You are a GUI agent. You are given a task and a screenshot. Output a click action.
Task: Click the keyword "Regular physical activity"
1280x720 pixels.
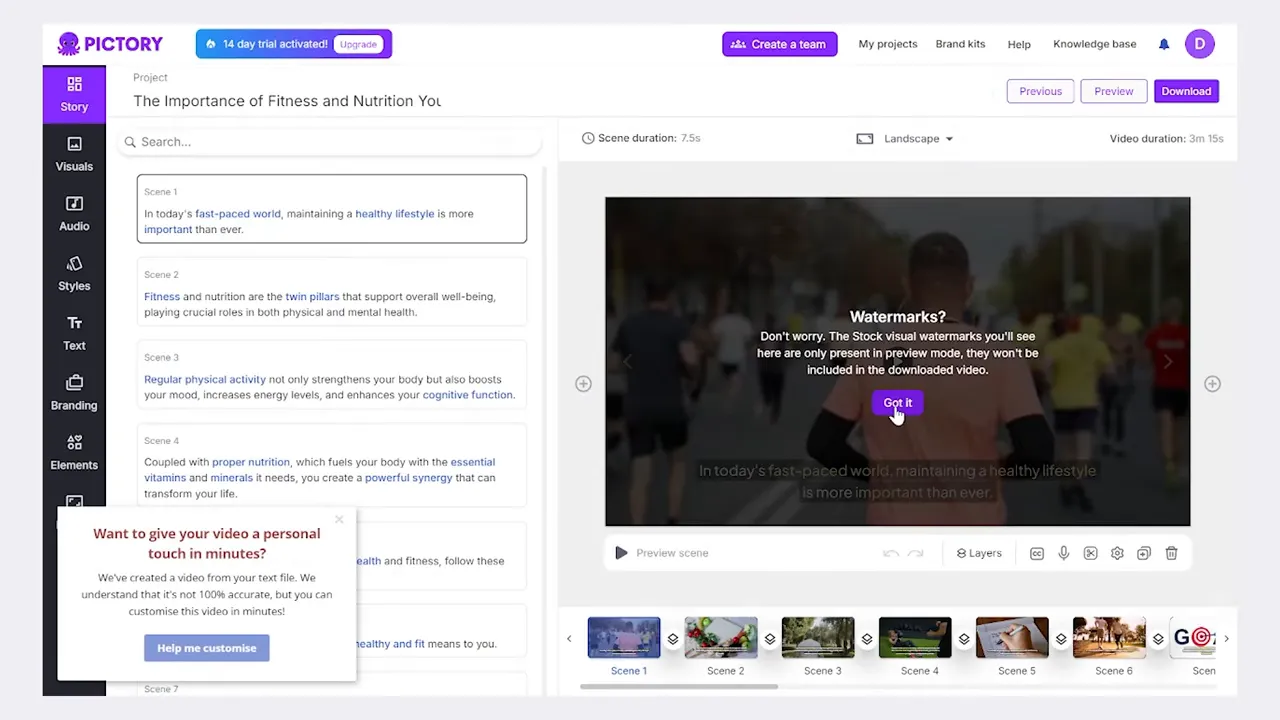coord(205,380)
